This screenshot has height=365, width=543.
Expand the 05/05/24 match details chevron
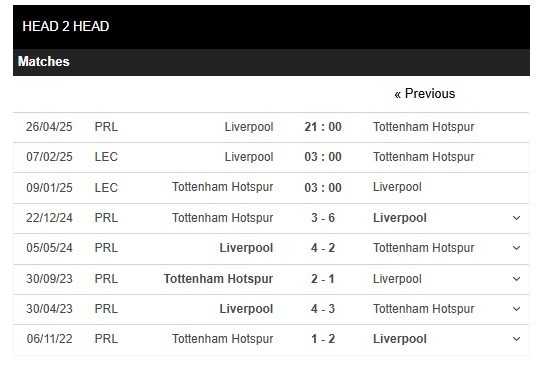click(x=516, y=248)
